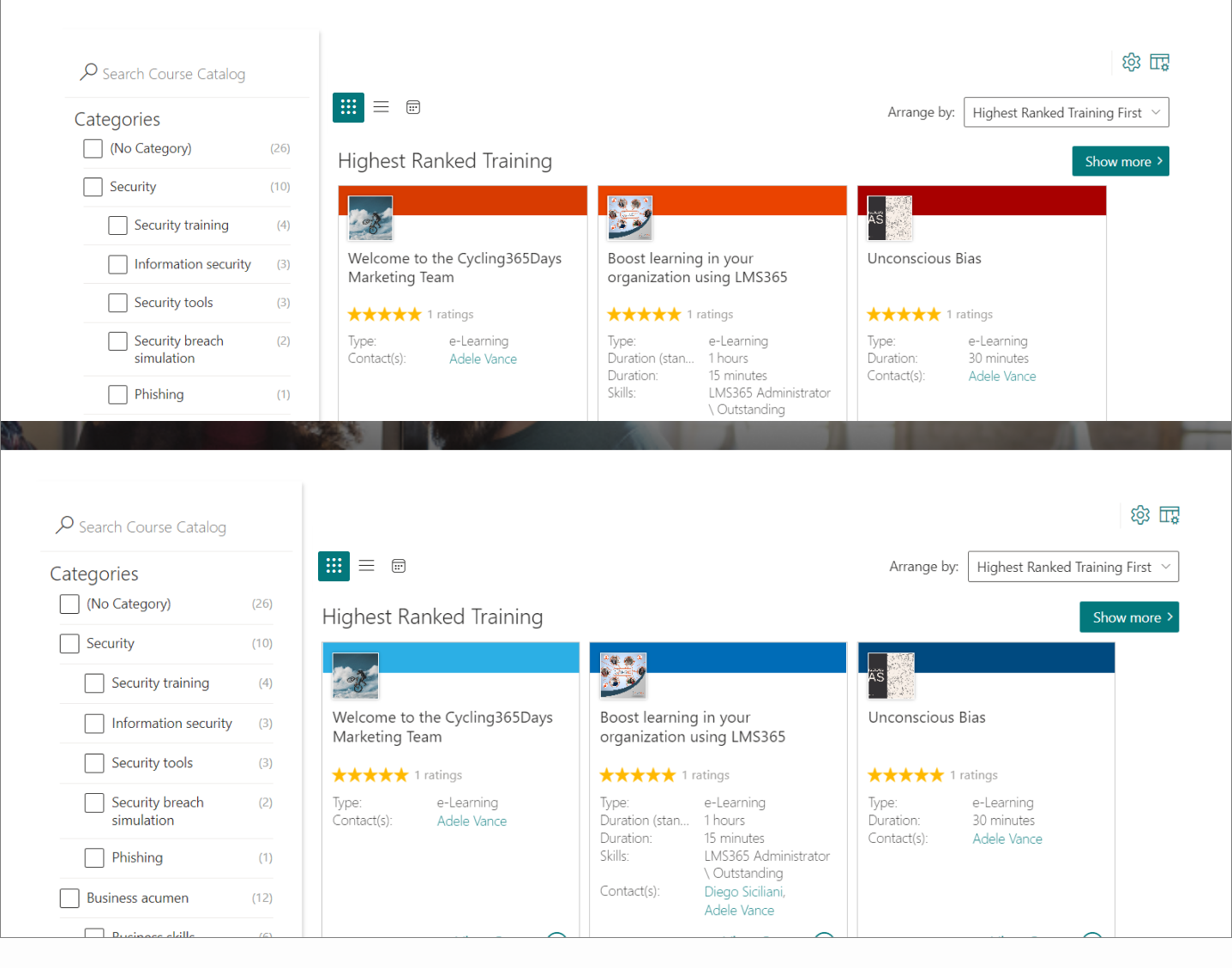Click Show more in the blue-themed catalog

click(x=1129, y=617)
